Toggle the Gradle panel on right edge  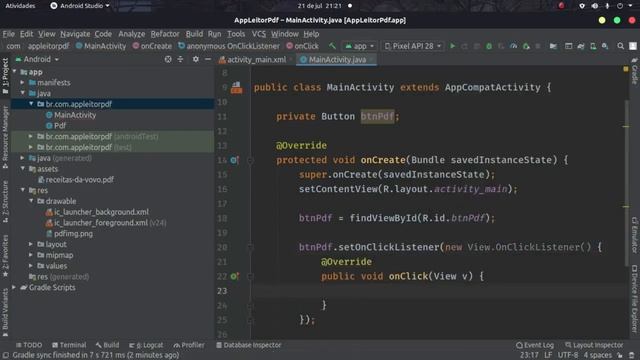tap(635, 70)
